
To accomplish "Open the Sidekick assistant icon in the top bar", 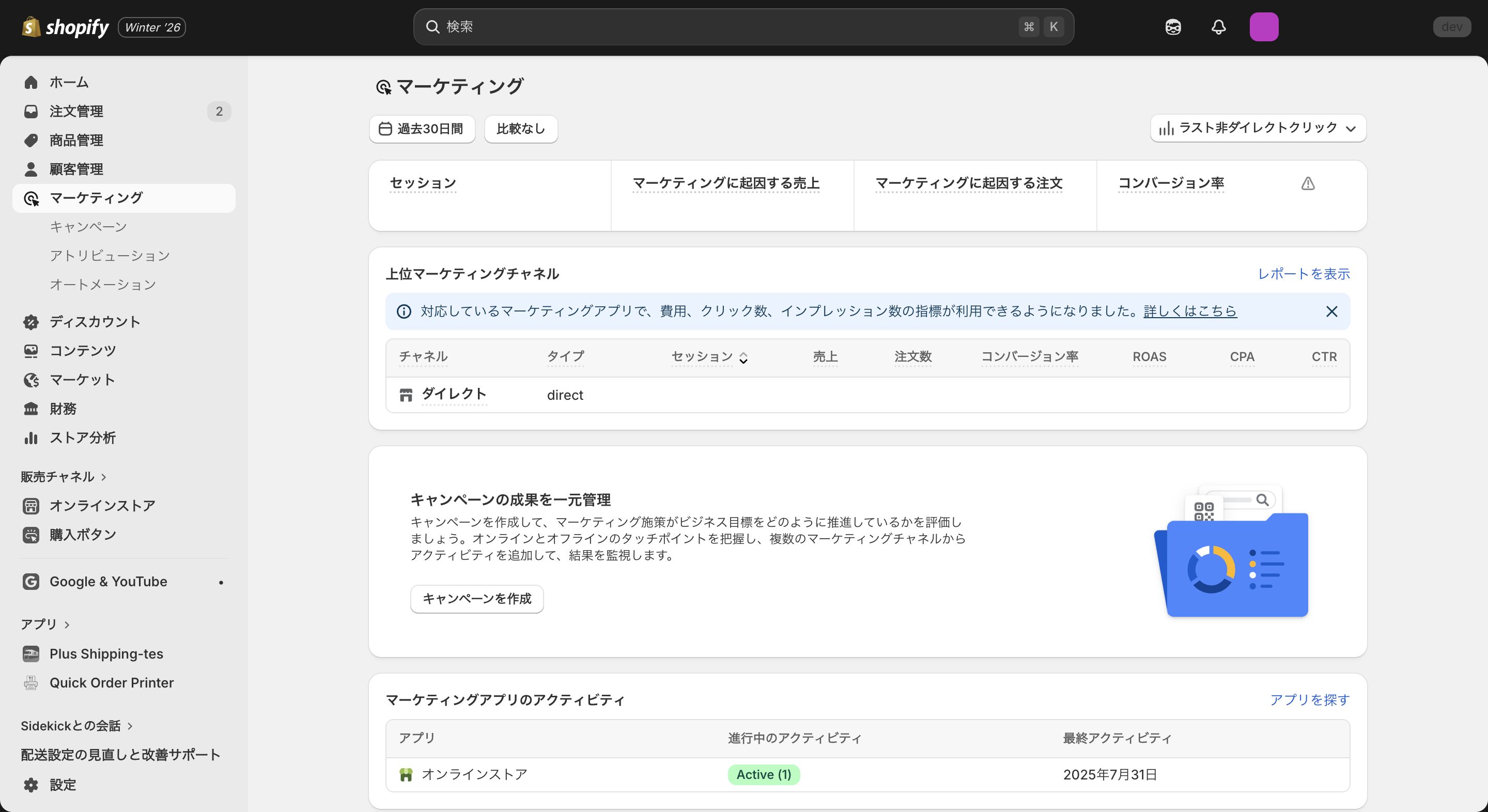I will pyautogui.click(x=1173, y=26).
